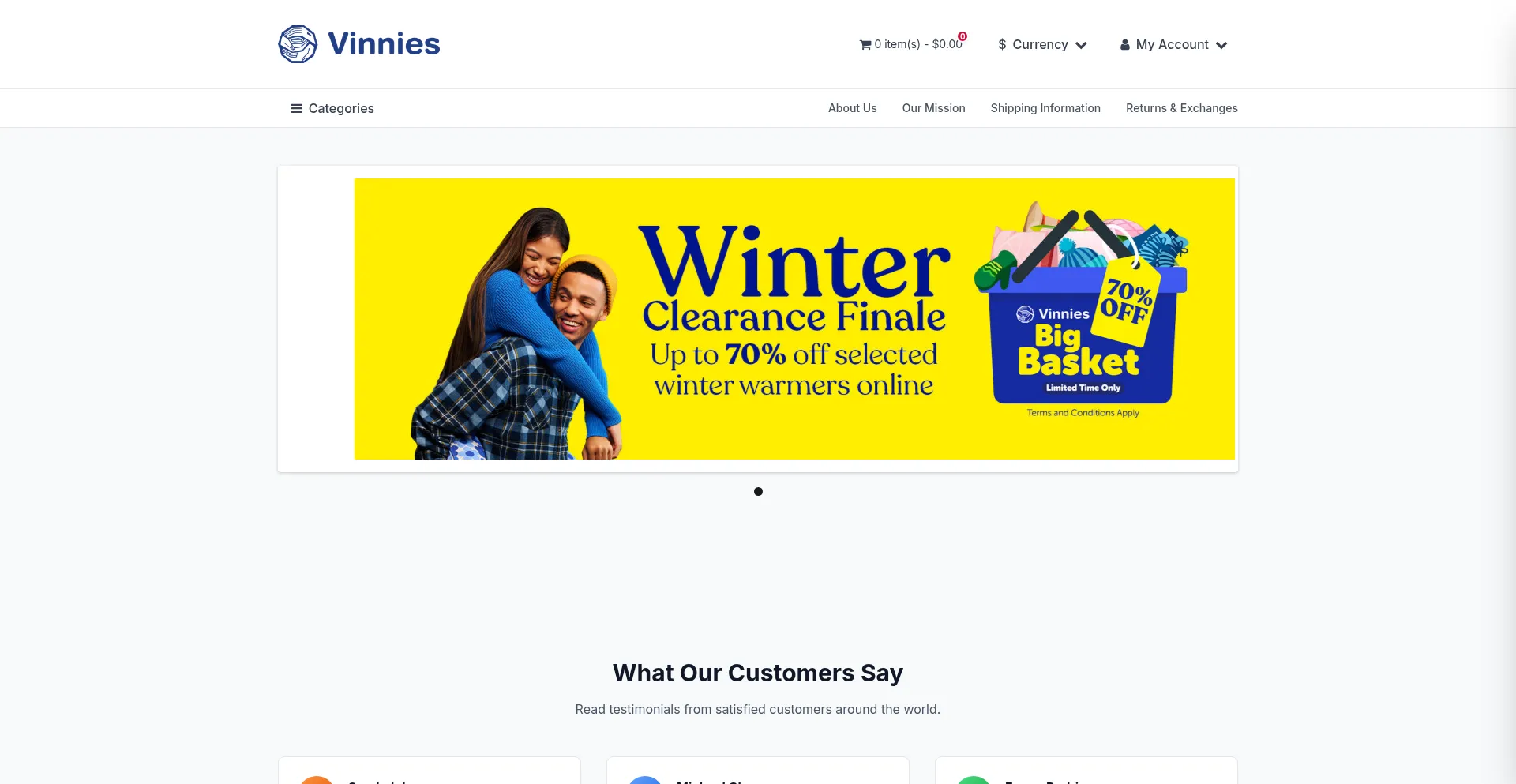Click the dollar sign currency icon

tap(1002, 45)
